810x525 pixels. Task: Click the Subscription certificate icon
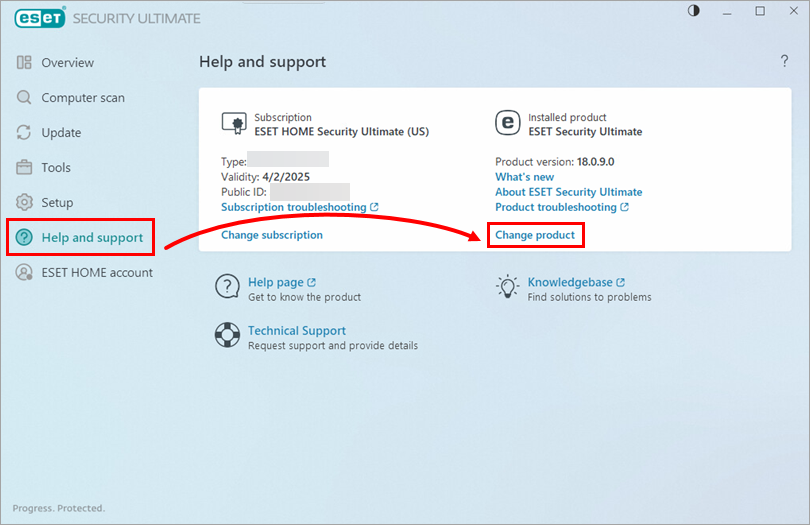click(234, 123)
